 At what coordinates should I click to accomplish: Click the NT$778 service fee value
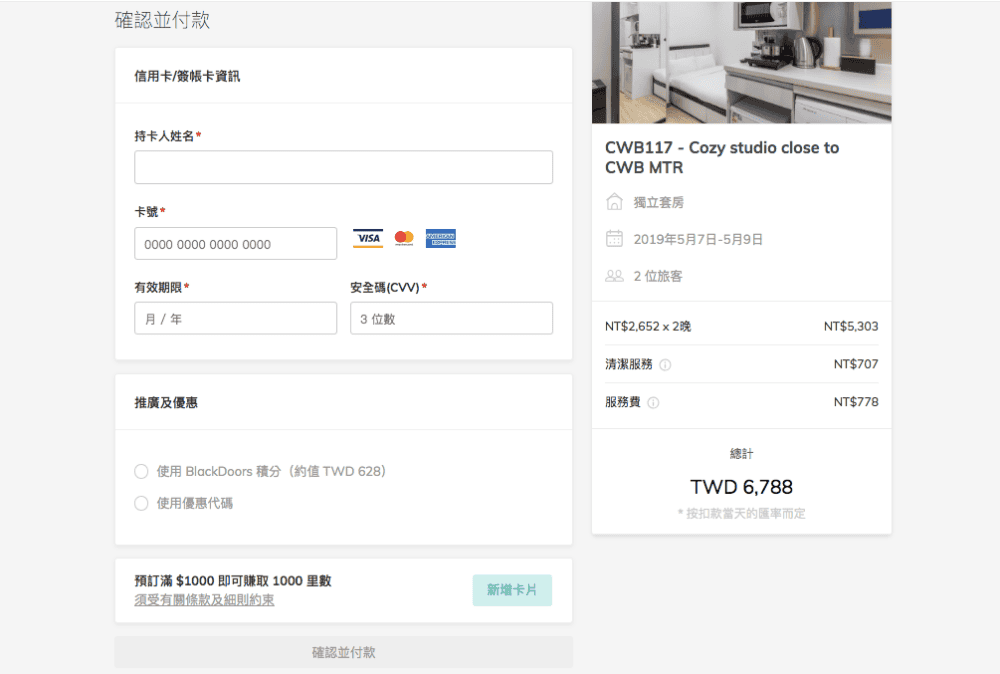pos(856,402)
